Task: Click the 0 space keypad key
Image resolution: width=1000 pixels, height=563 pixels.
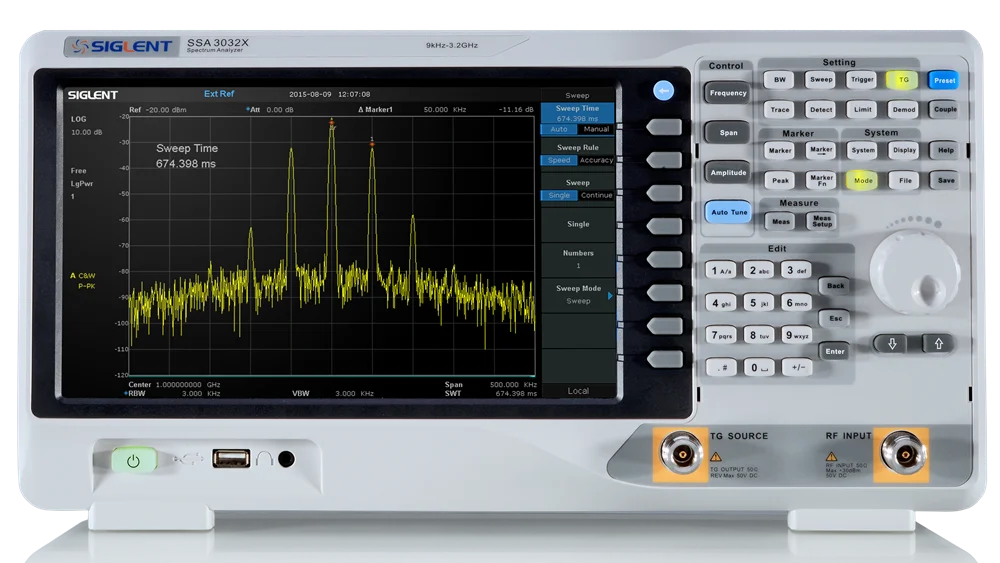Action: click(x=759, y=368)
